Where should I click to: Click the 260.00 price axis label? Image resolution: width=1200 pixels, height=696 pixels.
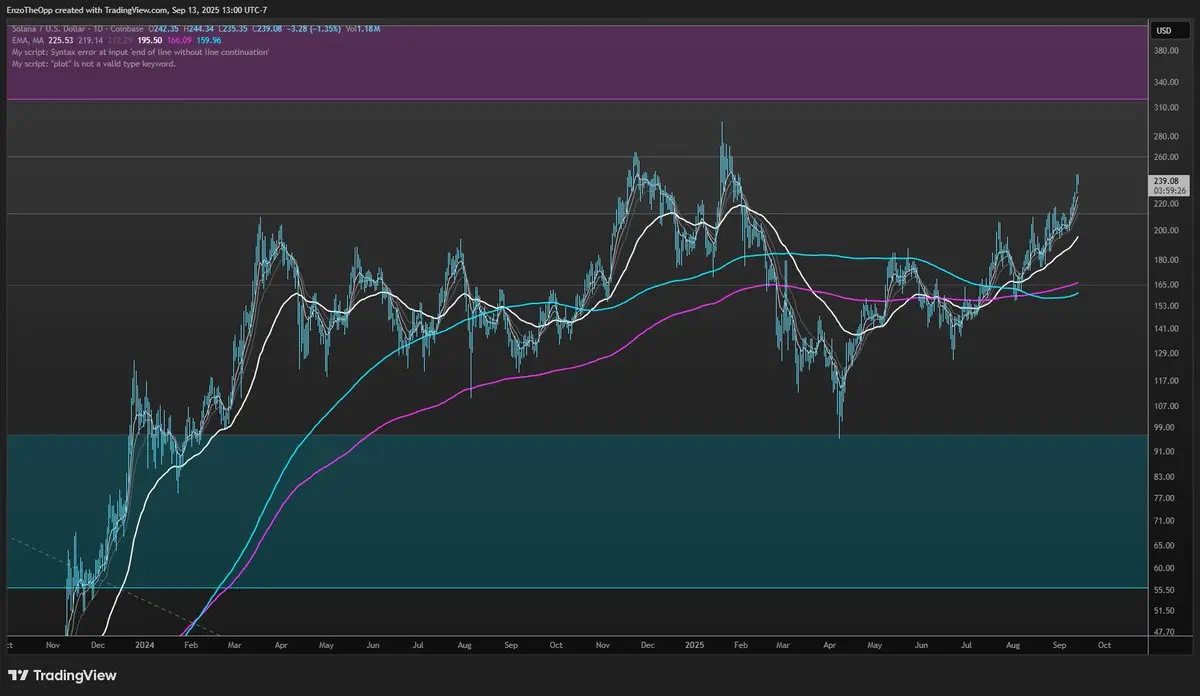pos(1166,157)
